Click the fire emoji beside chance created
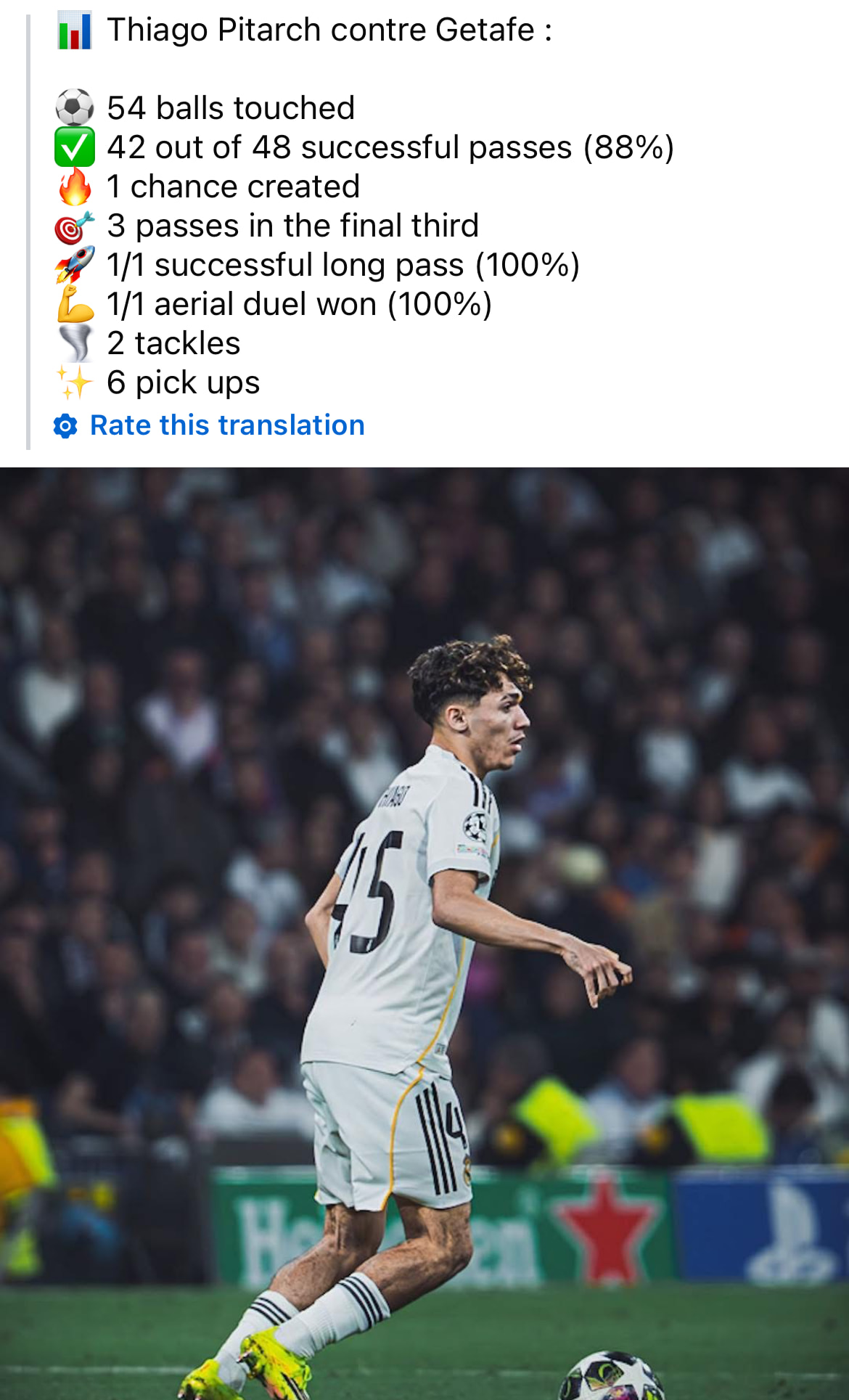Viewport: 849px width, 1400px height. 75,187
